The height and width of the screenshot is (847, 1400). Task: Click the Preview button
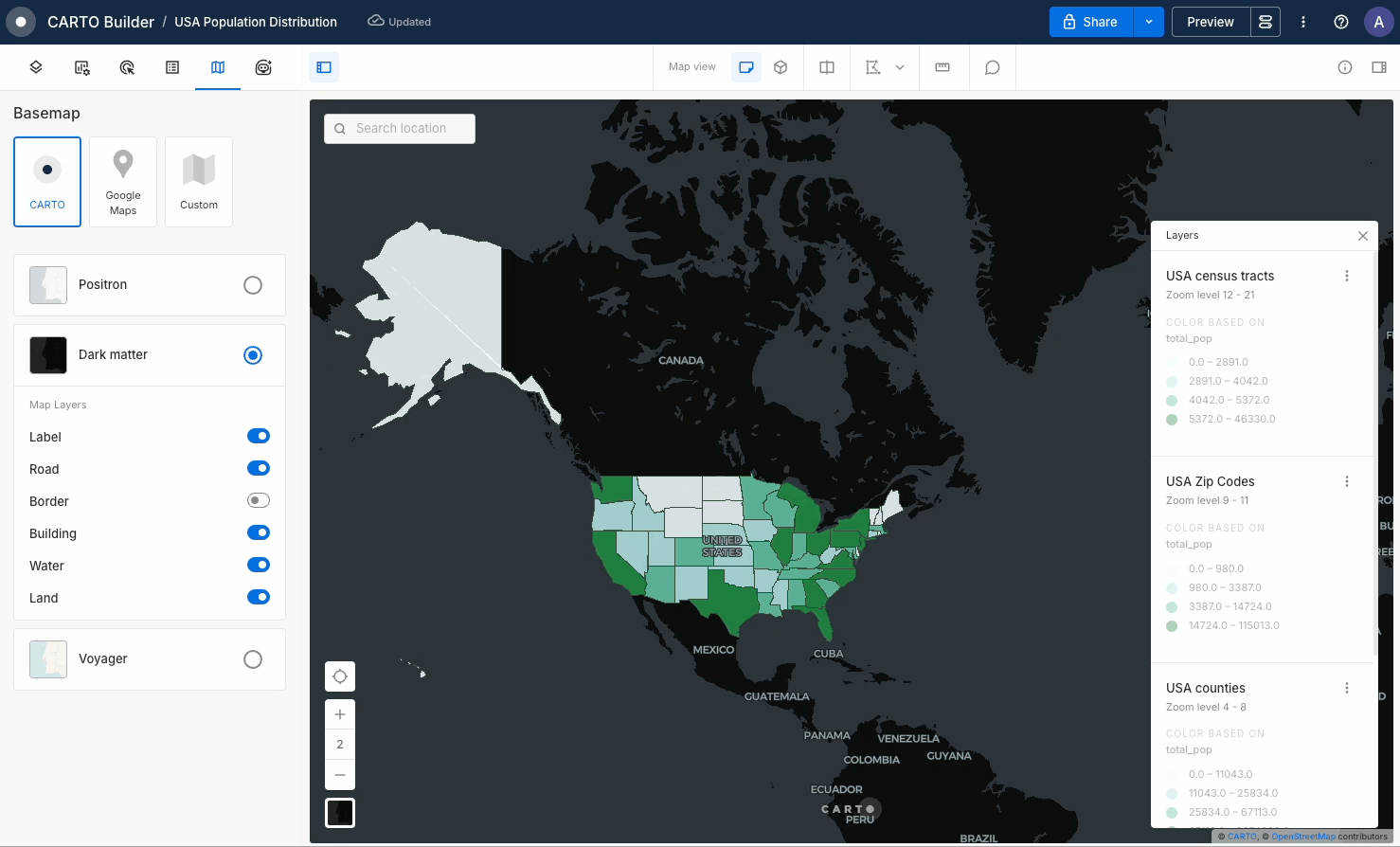click(1210, 22)
